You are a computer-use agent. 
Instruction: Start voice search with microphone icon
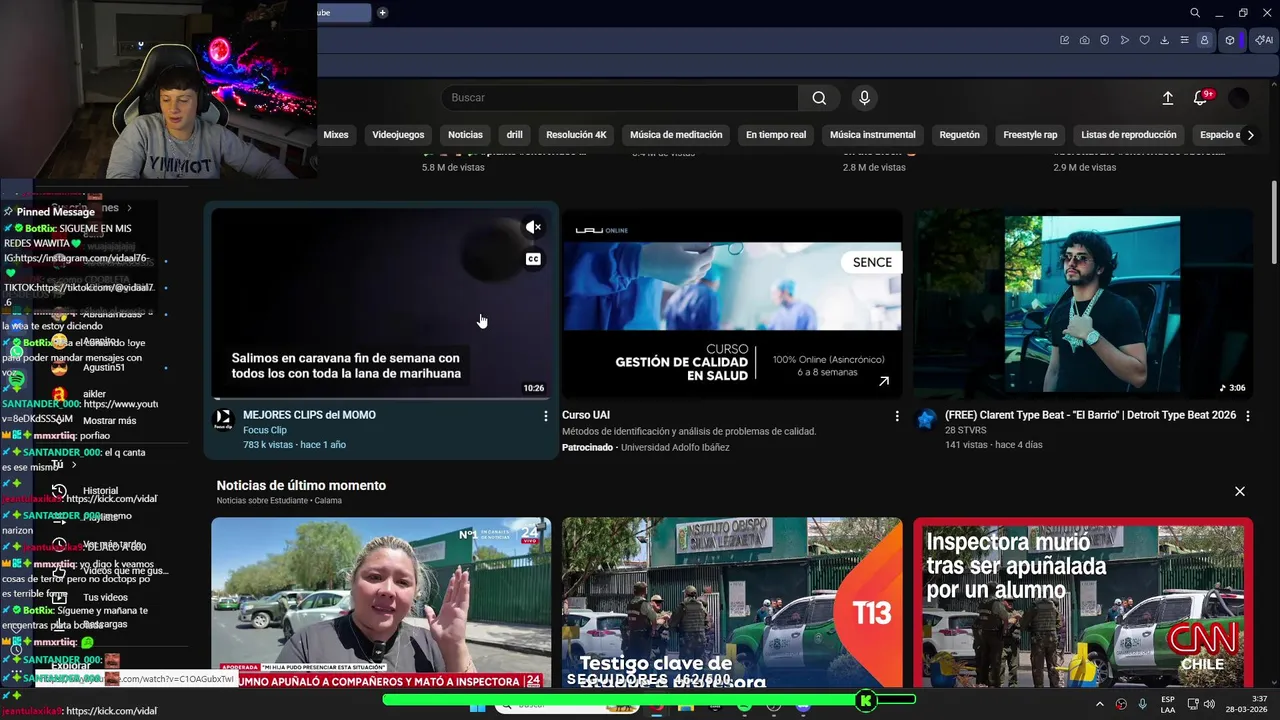click(x=865, y=98)
